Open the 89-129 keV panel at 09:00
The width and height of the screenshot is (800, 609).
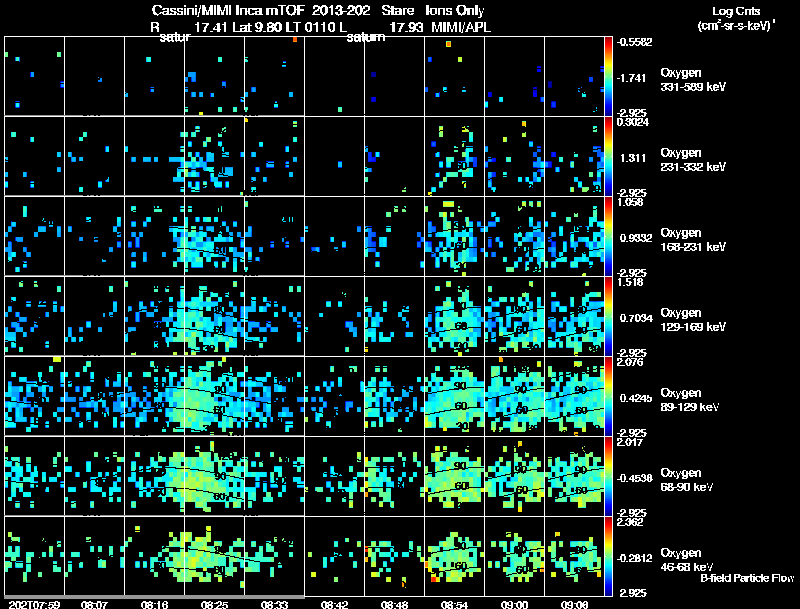514,396
